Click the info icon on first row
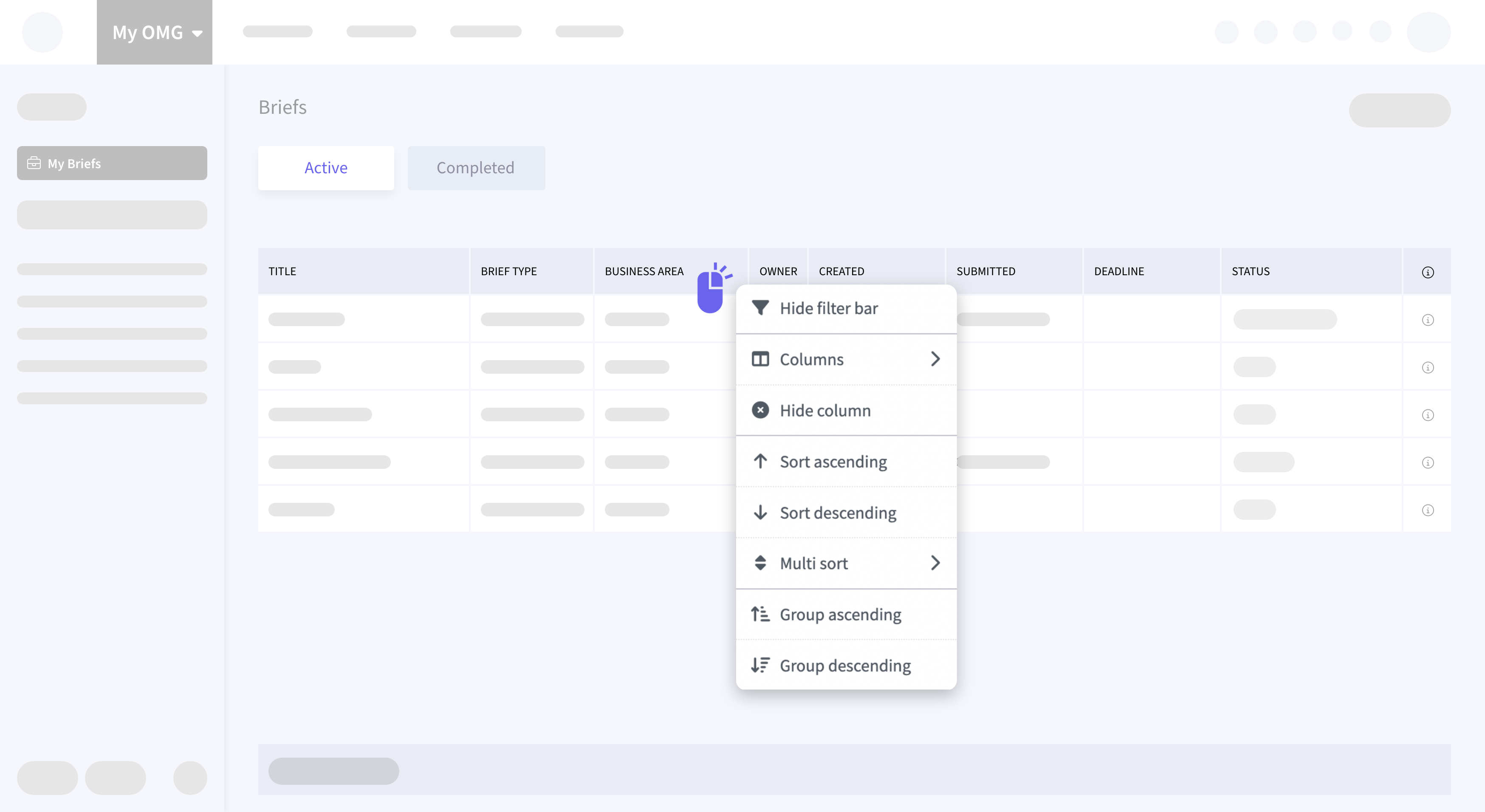The height and width of the screenshot is (812, 1485). 1427,320
